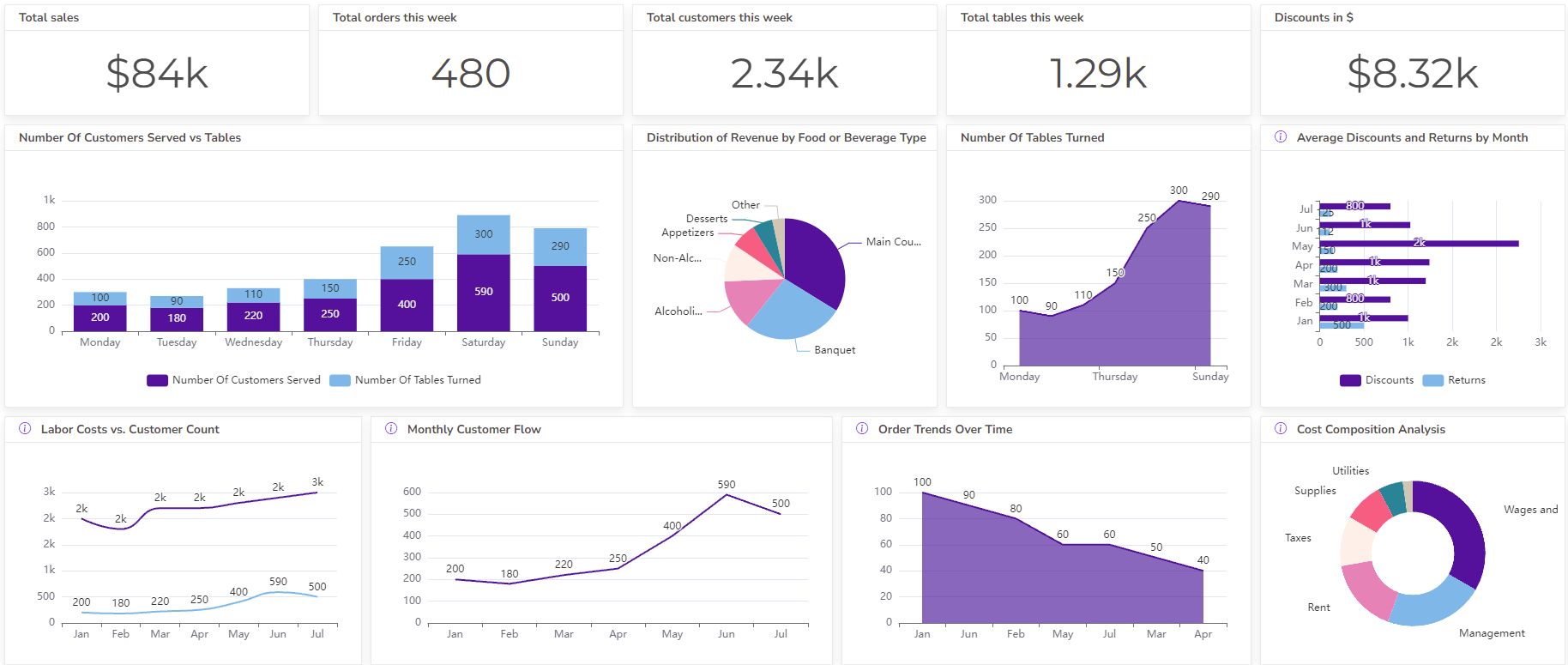
Task: Select the May discounts bar labeled 2k
Action: click(x=1419, y=244)
